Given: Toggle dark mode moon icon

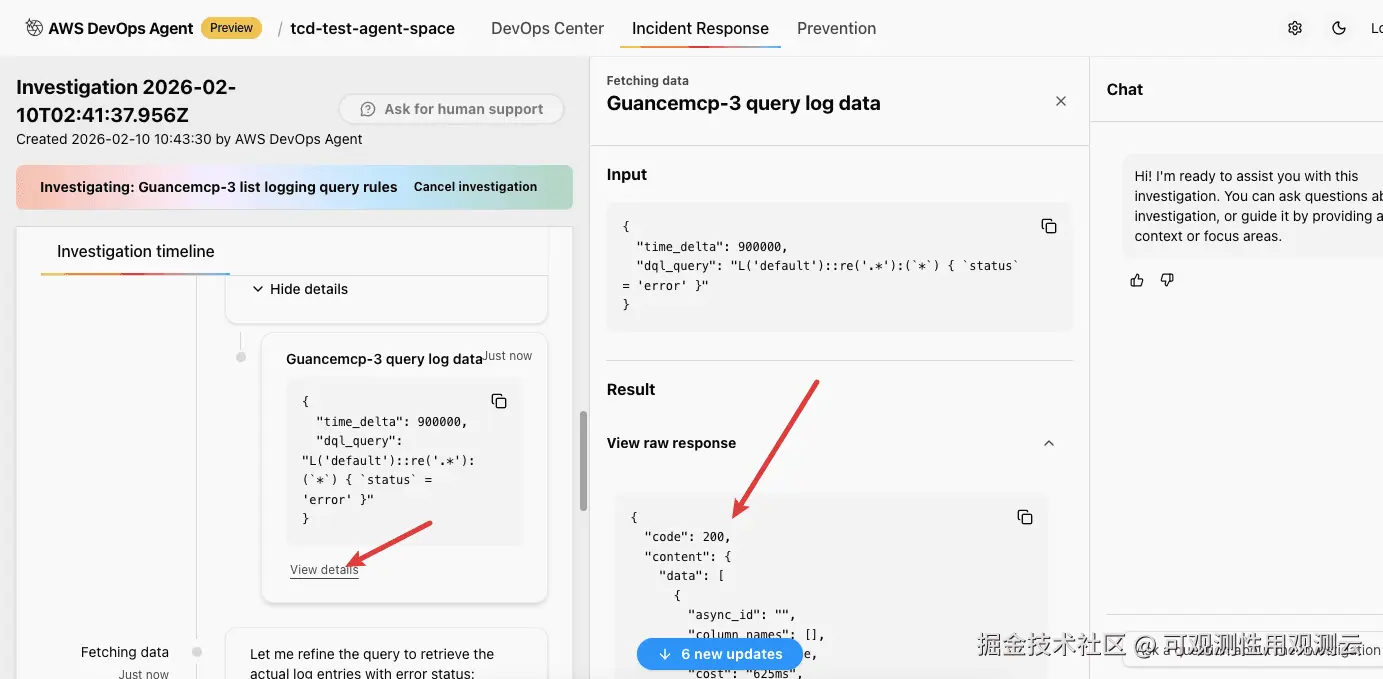Looking at the screenshot, I should [1339, 28].
